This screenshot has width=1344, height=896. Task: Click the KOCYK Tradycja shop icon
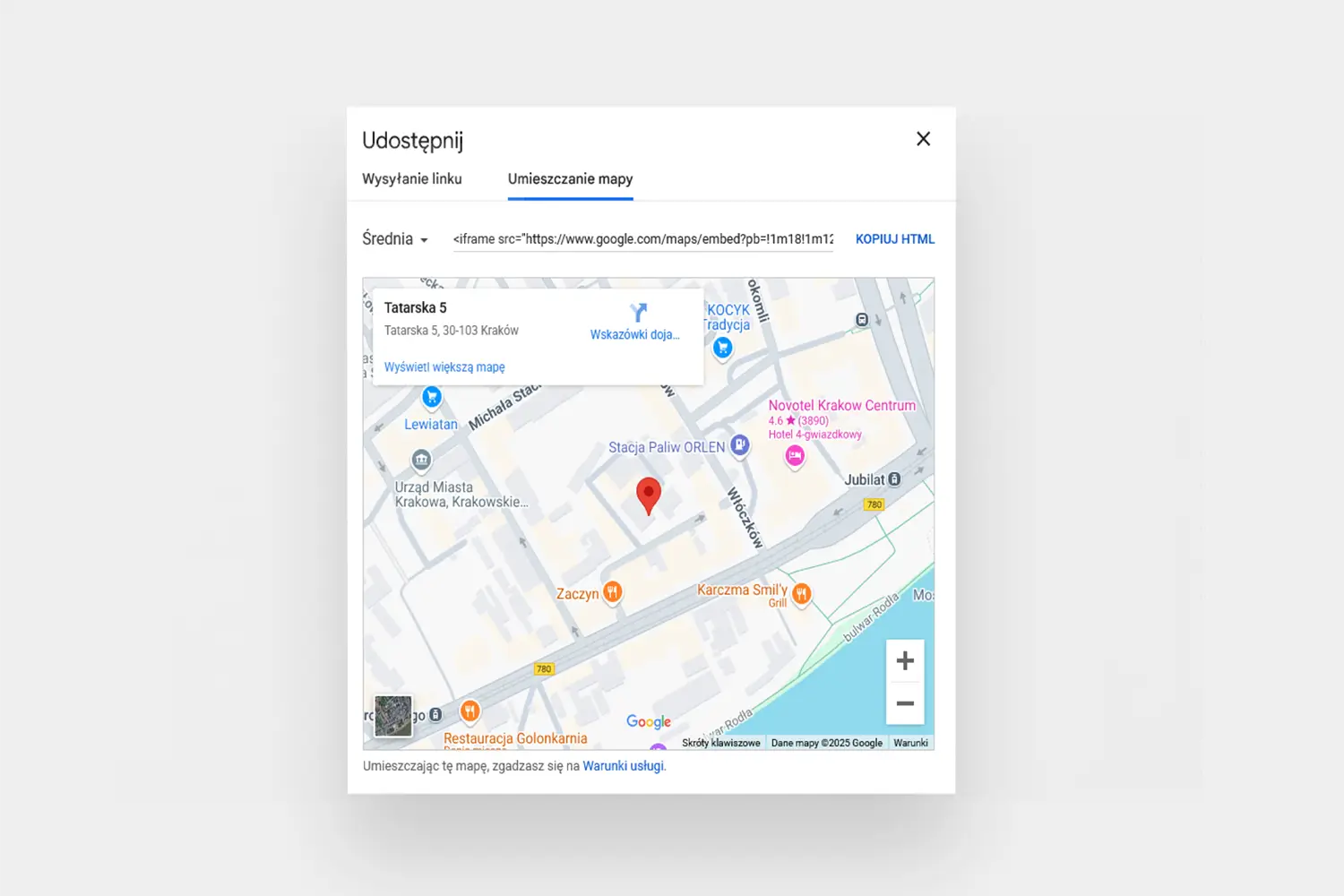pyautogui.click(x=722, y=349)
